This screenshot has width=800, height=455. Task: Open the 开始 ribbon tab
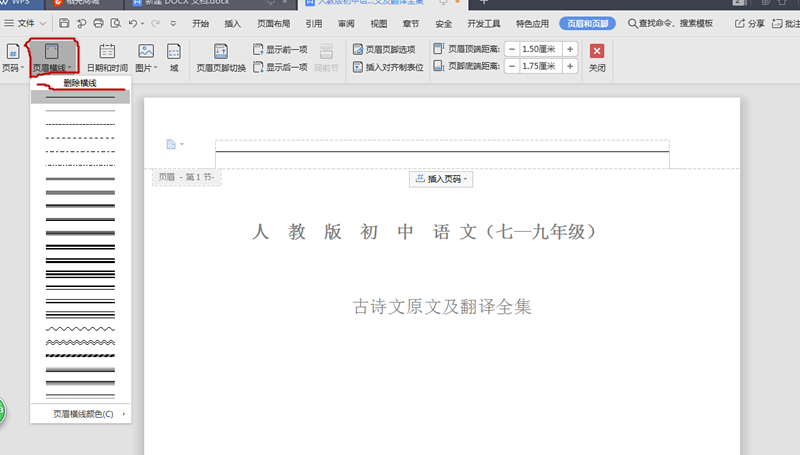click(201, 23)
